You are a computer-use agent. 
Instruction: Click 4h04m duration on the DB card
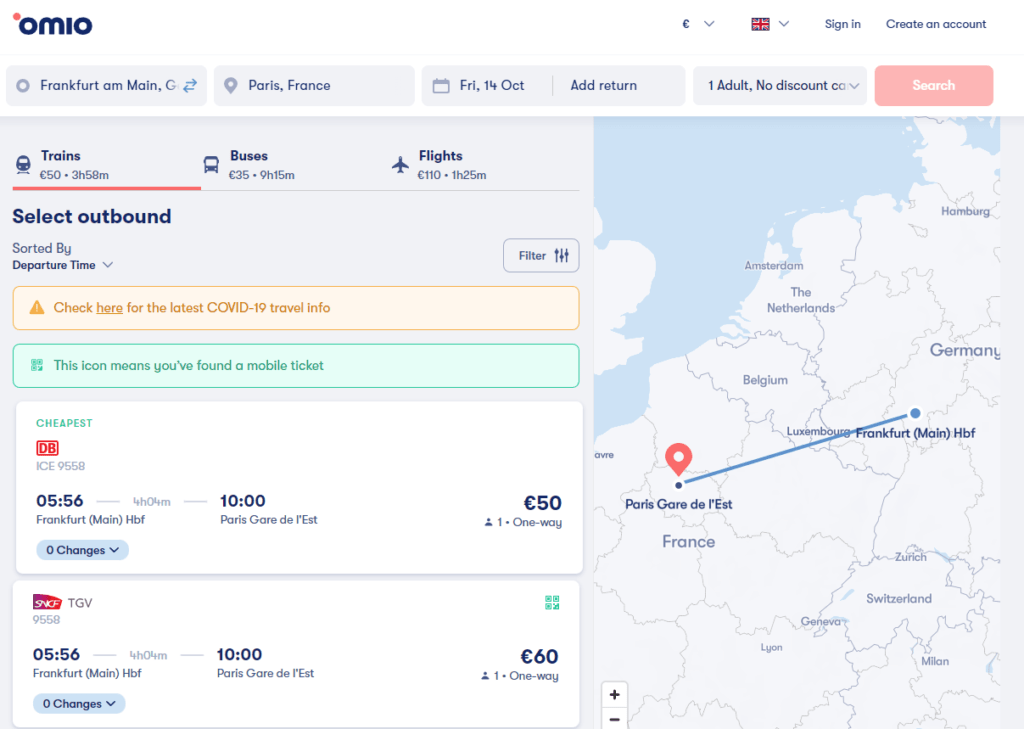[152, 502]
